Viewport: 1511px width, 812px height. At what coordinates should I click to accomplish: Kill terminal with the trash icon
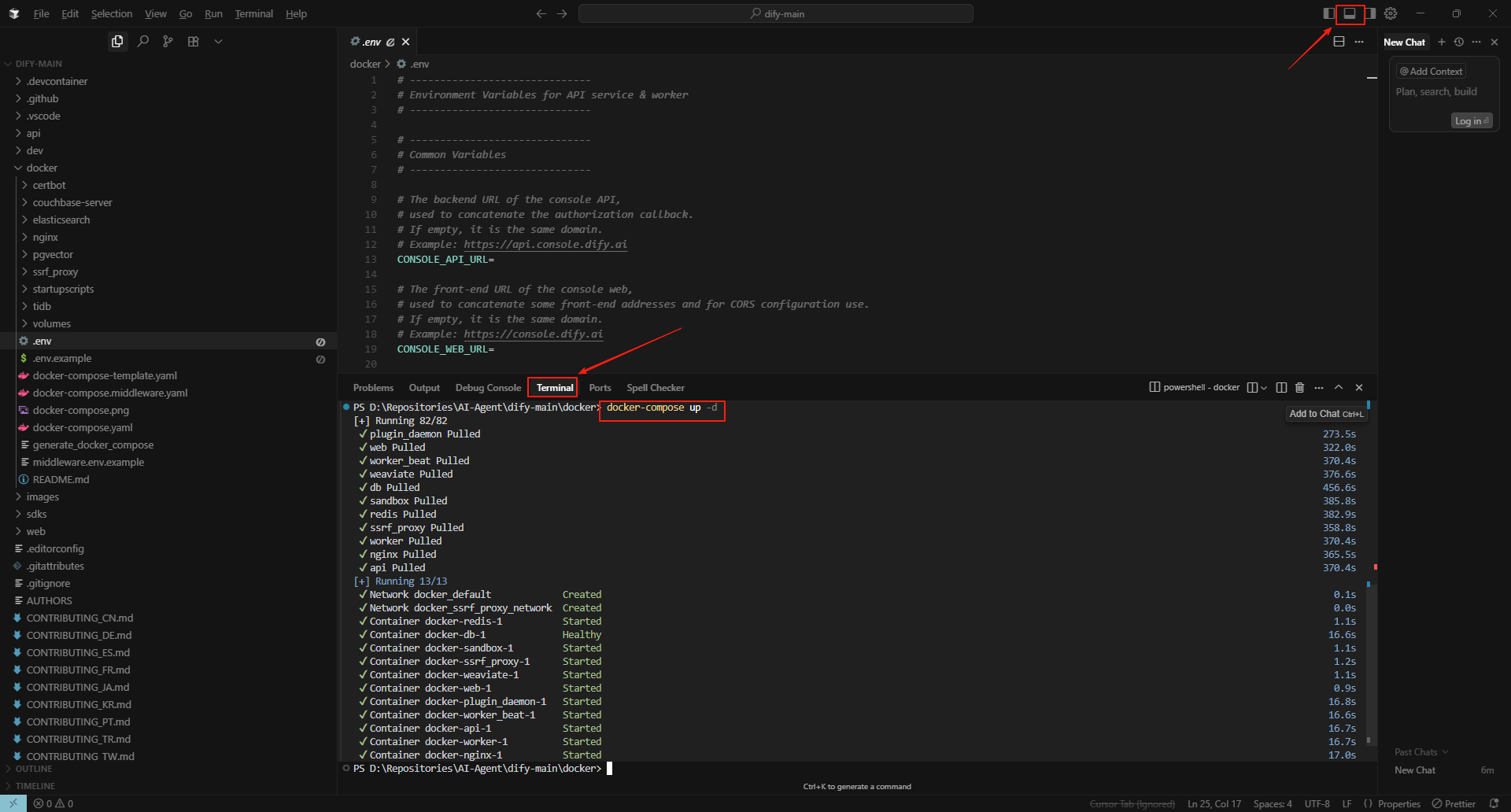[x=1300, y=387]
